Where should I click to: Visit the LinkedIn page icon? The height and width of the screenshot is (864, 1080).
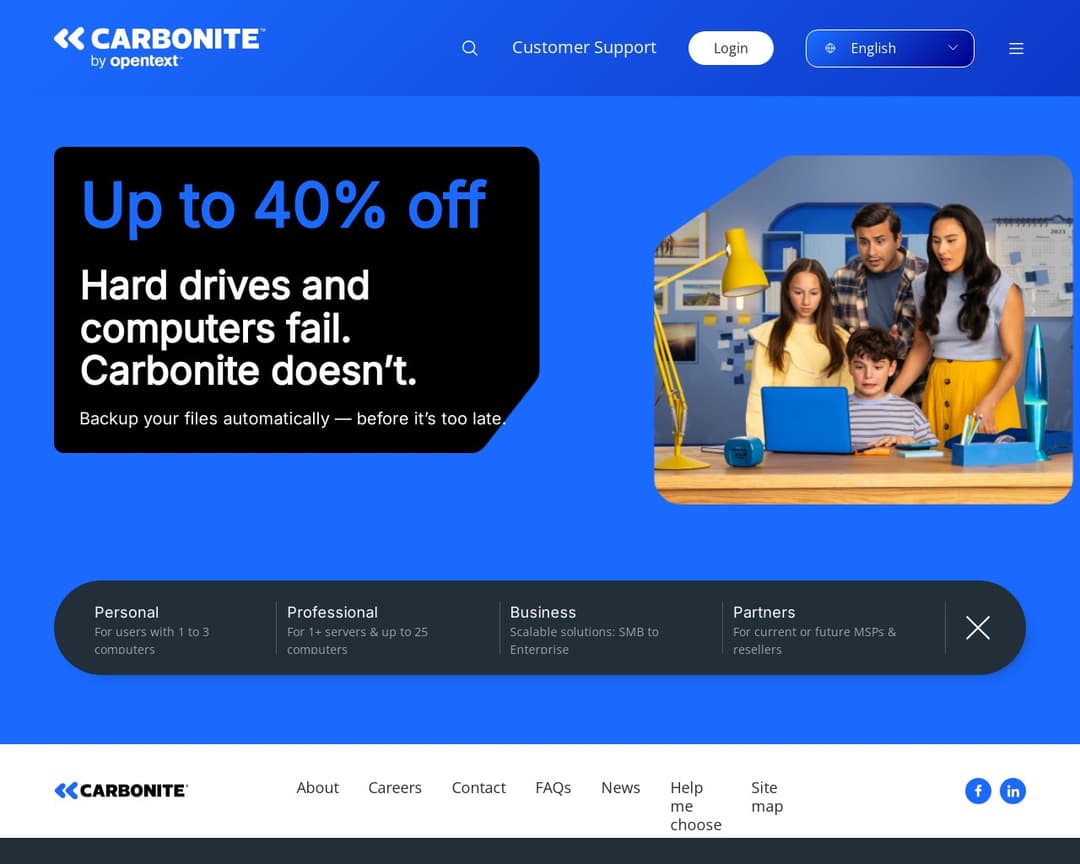click(1012, 791)
